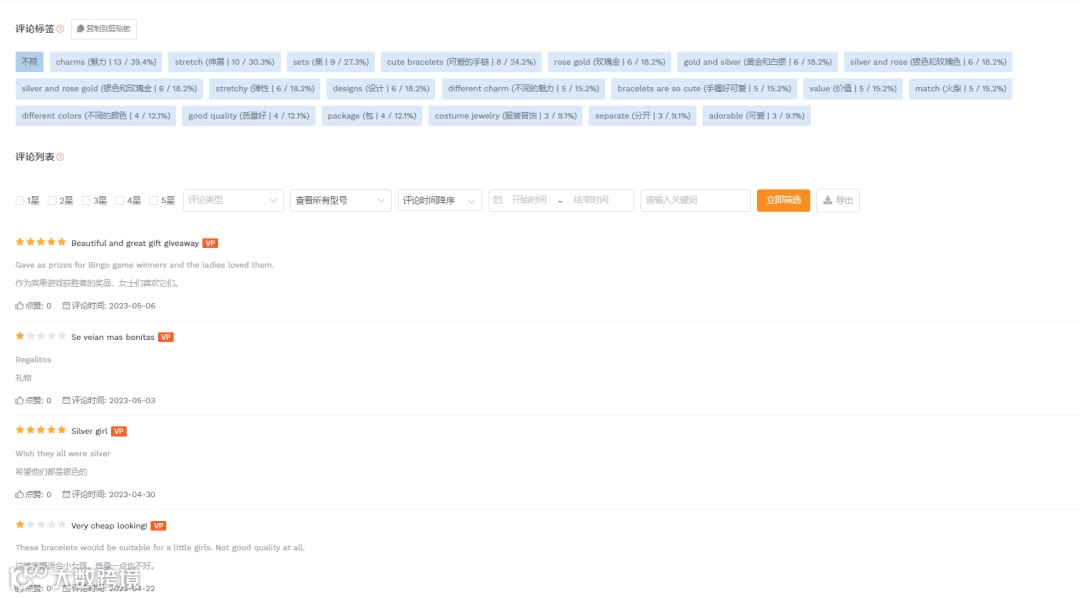This screenshot has width=1080, height=598.
Task: Open the 评论类型 dropdown
Action: 233,200
